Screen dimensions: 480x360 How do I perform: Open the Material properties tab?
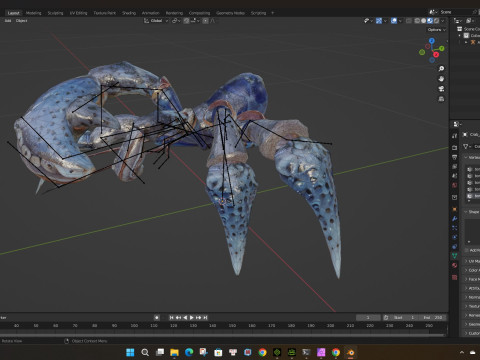454,265
